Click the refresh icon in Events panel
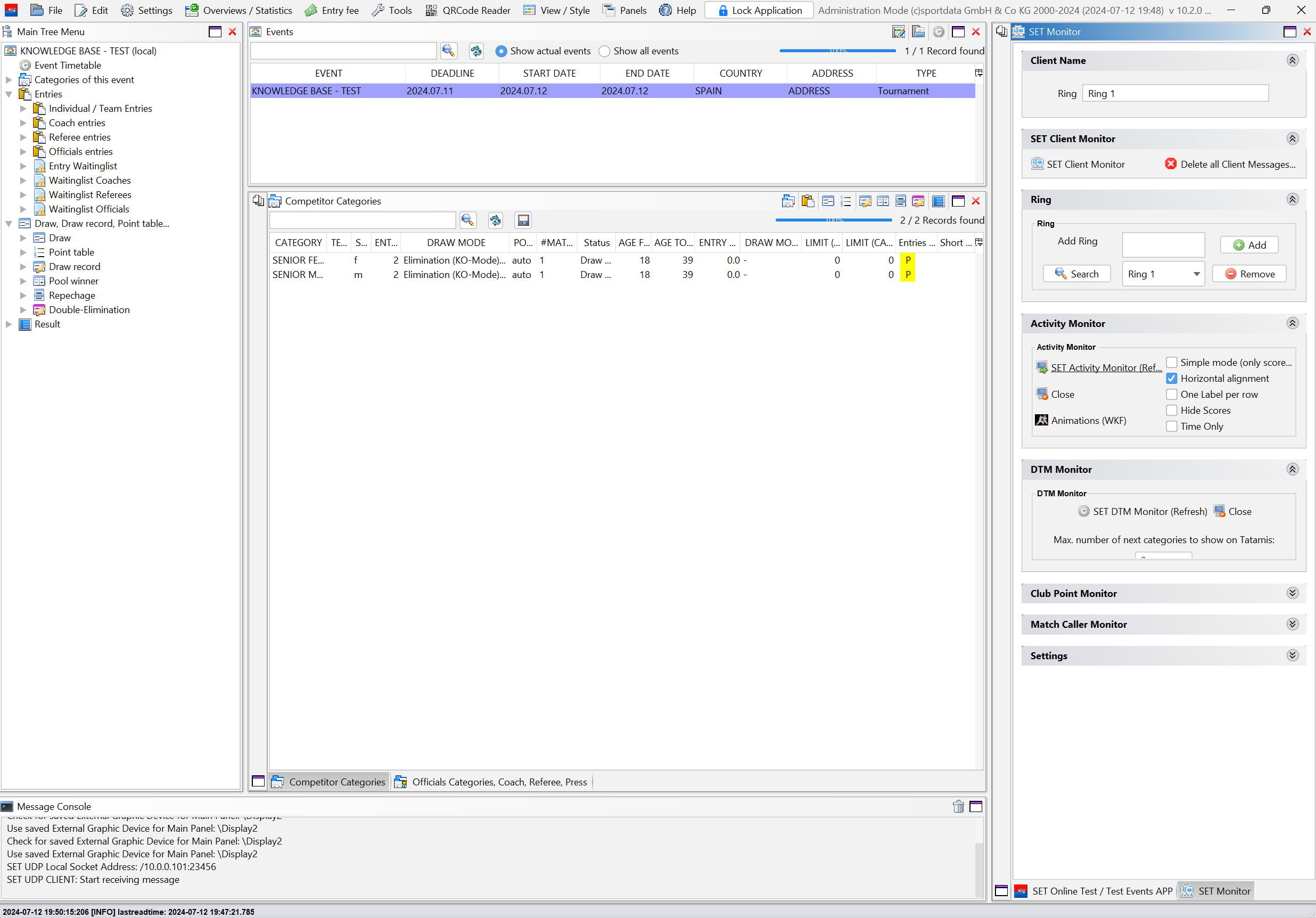 (x=476, y=51)
